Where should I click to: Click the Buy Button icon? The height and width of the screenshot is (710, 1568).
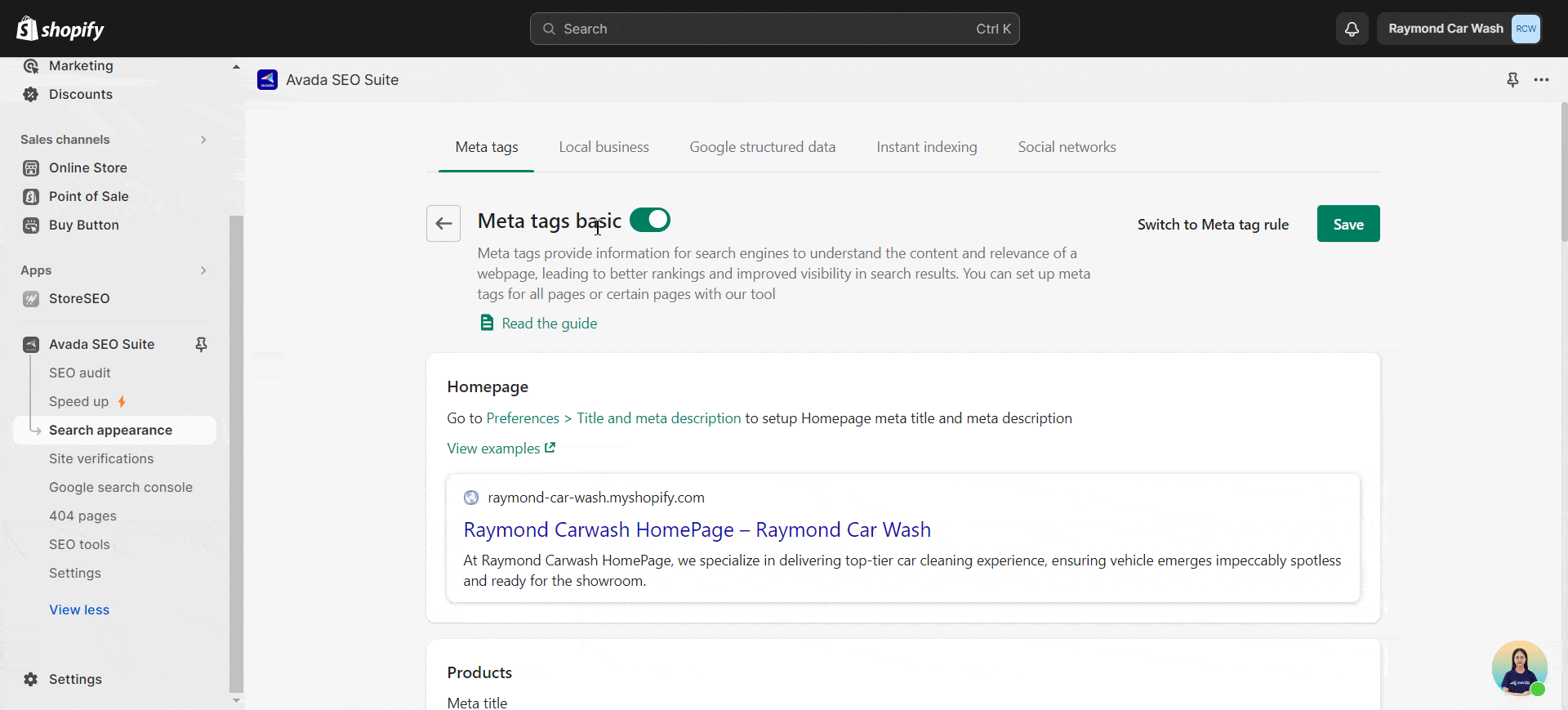click(x=31, y=225)
